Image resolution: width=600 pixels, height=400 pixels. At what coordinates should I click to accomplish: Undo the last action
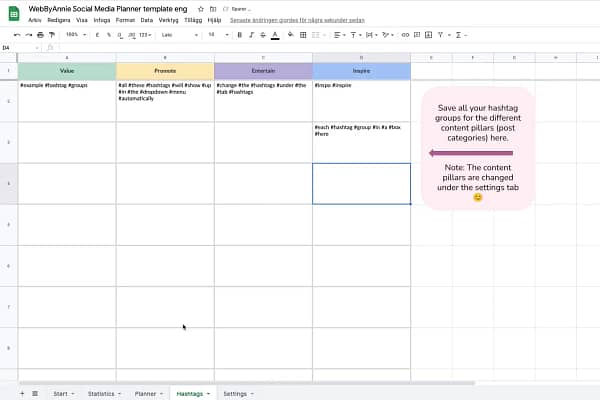tap(17, 35)
